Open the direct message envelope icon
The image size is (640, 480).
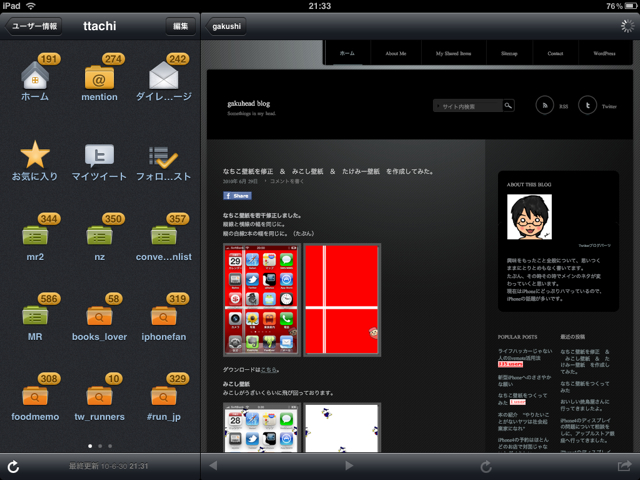[x=163, y=76]
